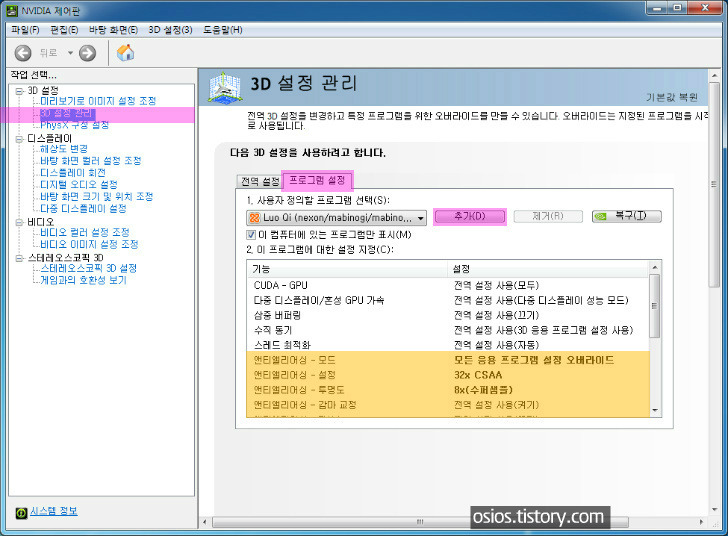Switch to the 프로그램 설정 tab

(318, 180)
